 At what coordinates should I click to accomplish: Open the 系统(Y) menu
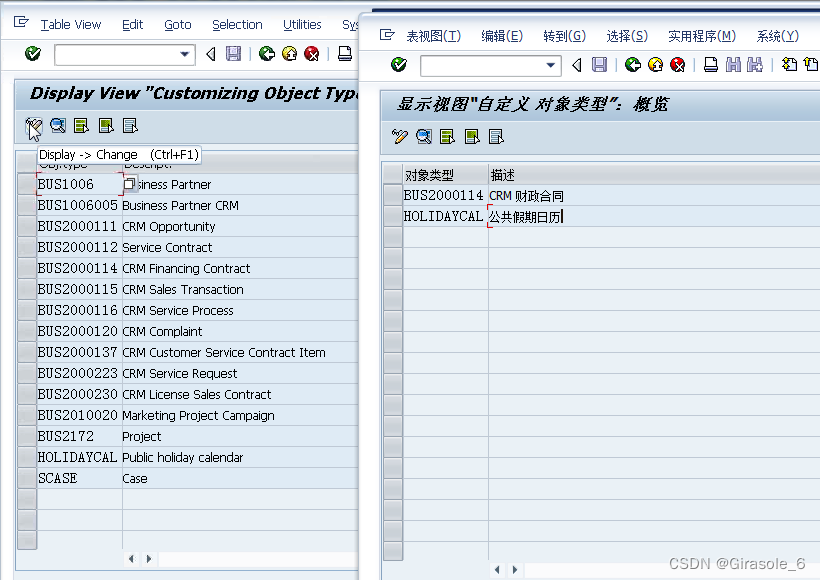click(777, 36)
